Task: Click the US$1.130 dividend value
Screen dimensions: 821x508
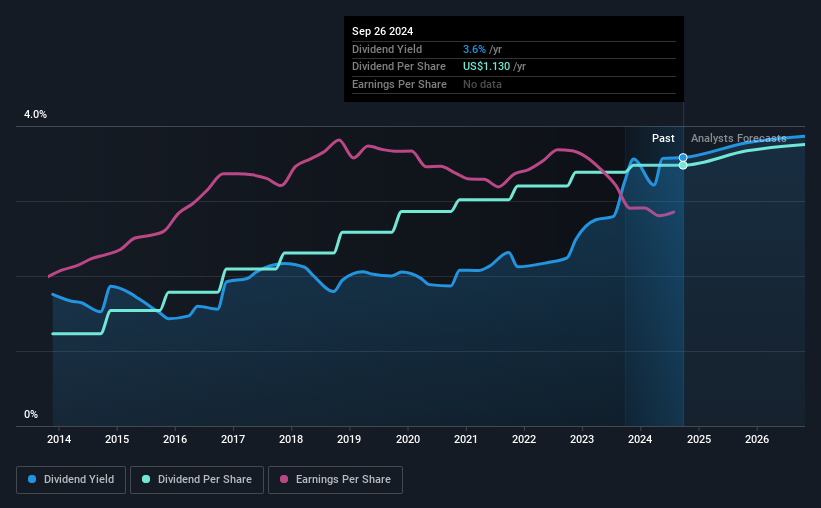Action: click(x=486, y=67)
